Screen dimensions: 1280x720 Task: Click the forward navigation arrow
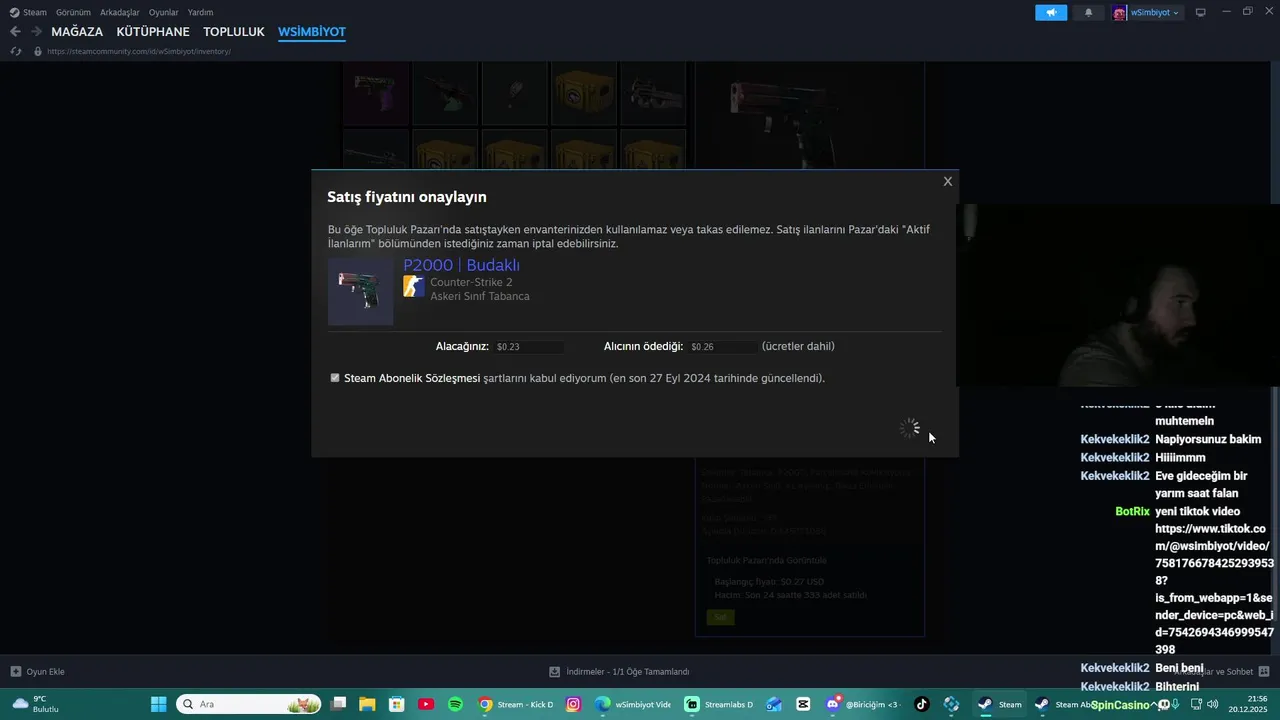click(36, 32)
